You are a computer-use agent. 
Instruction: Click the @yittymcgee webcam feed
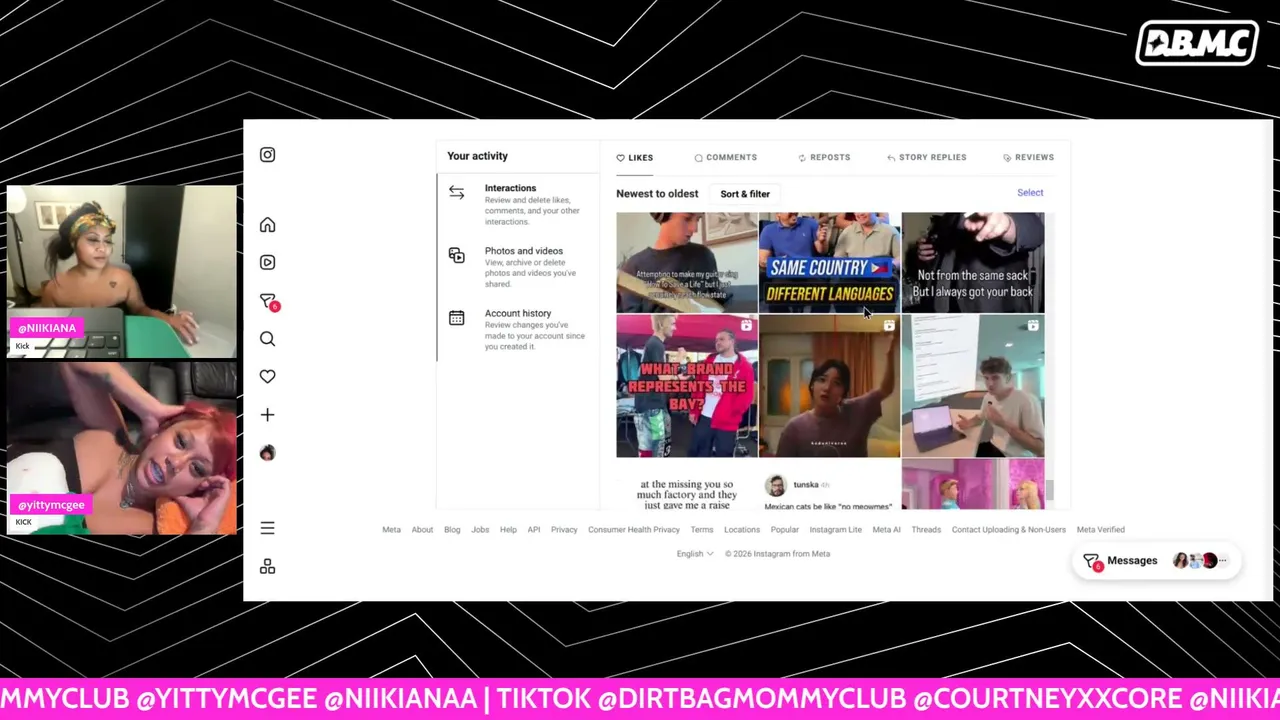coord(122,448)
